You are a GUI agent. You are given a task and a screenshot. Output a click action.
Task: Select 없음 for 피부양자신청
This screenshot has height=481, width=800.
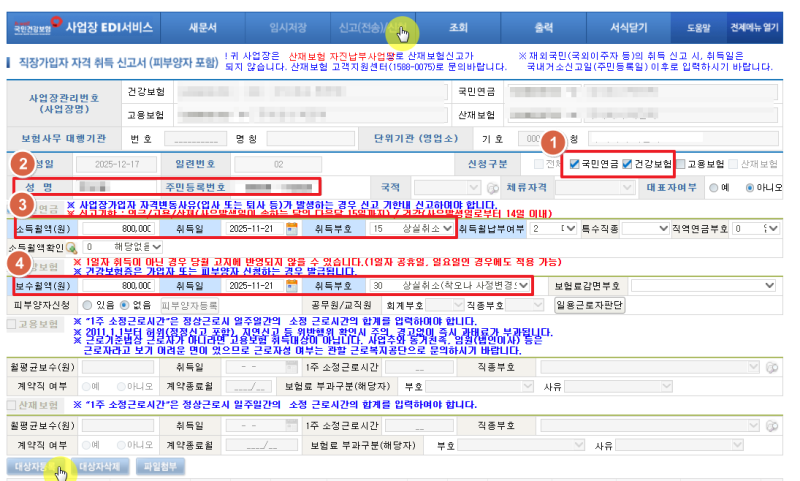(x=124, y=305)
